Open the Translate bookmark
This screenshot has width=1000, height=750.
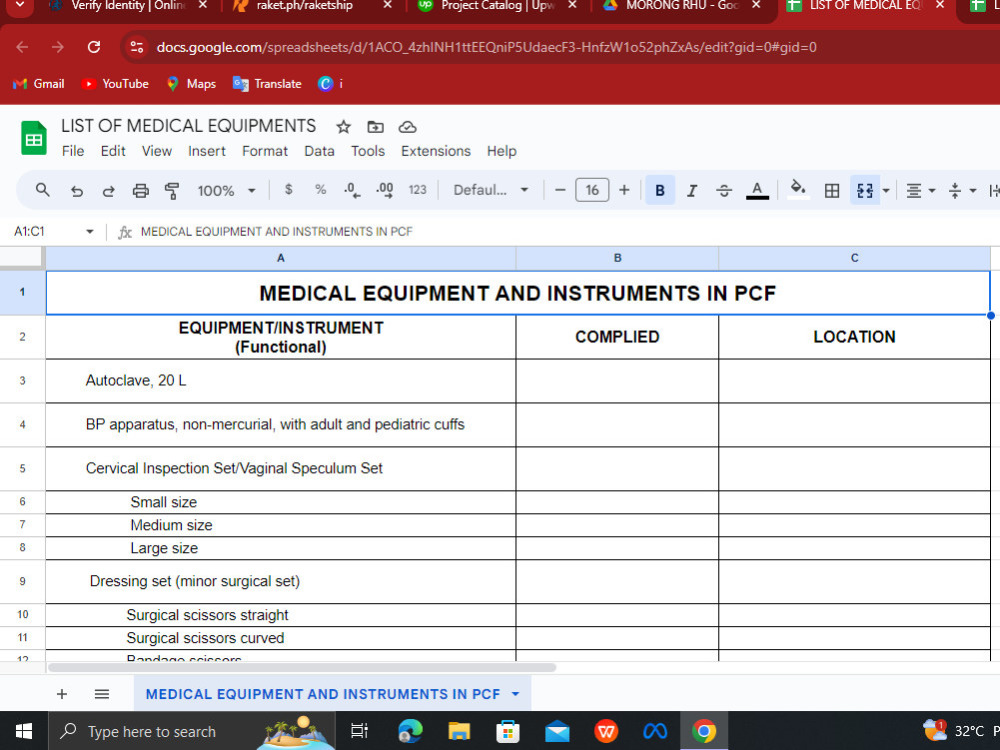coord(267,84)
